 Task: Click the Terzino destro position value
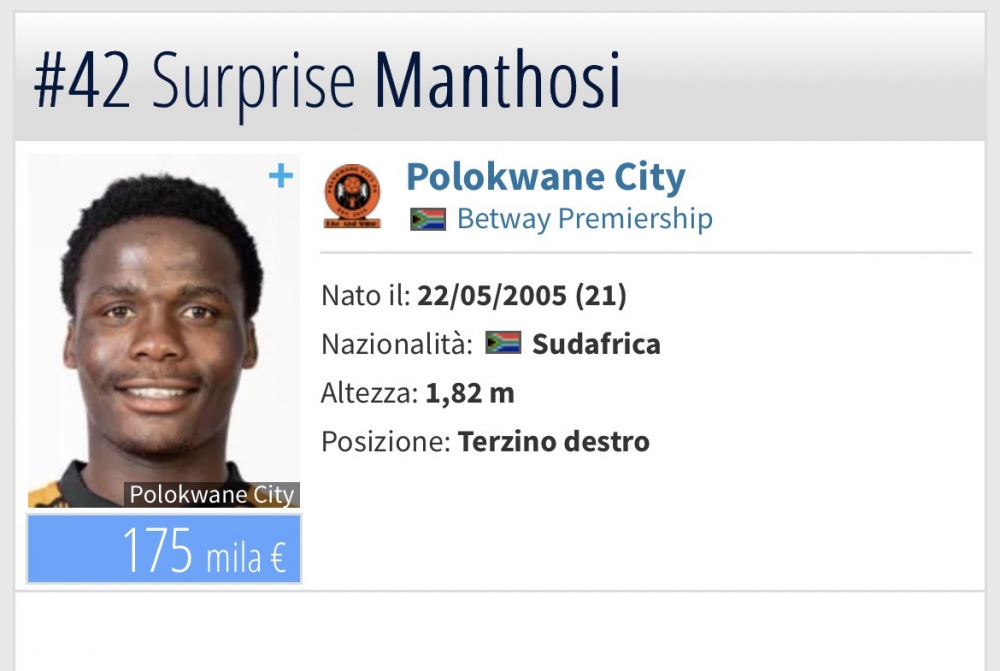554,441
